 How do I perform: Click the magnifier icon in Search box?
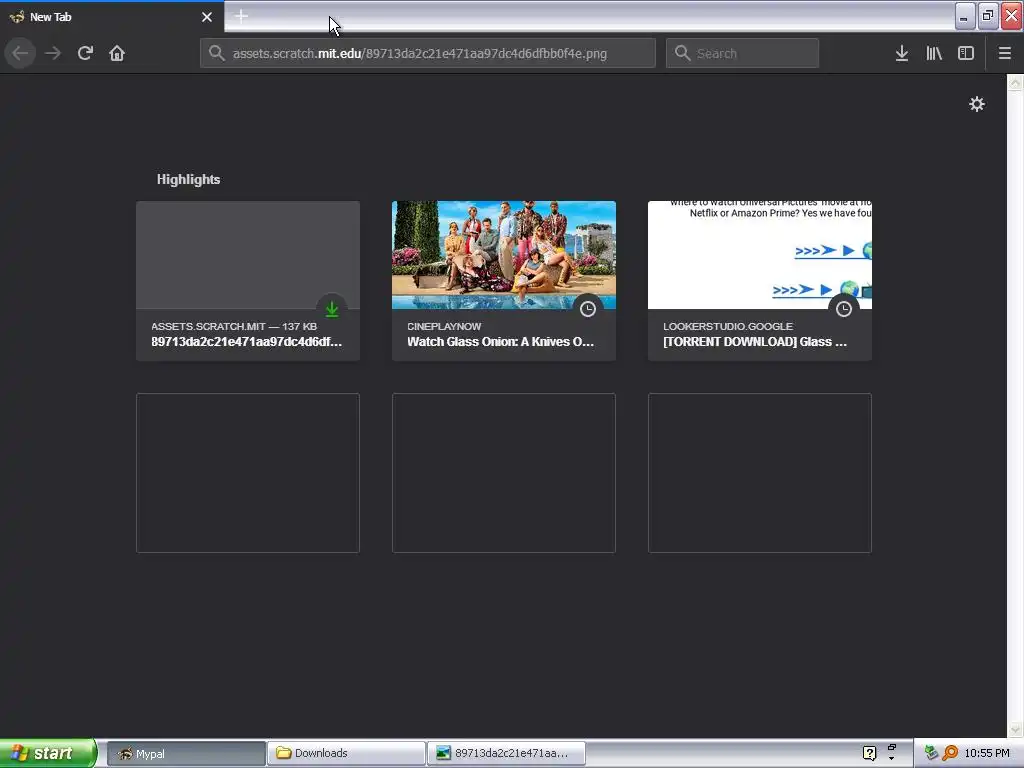(x=682, y=53)
